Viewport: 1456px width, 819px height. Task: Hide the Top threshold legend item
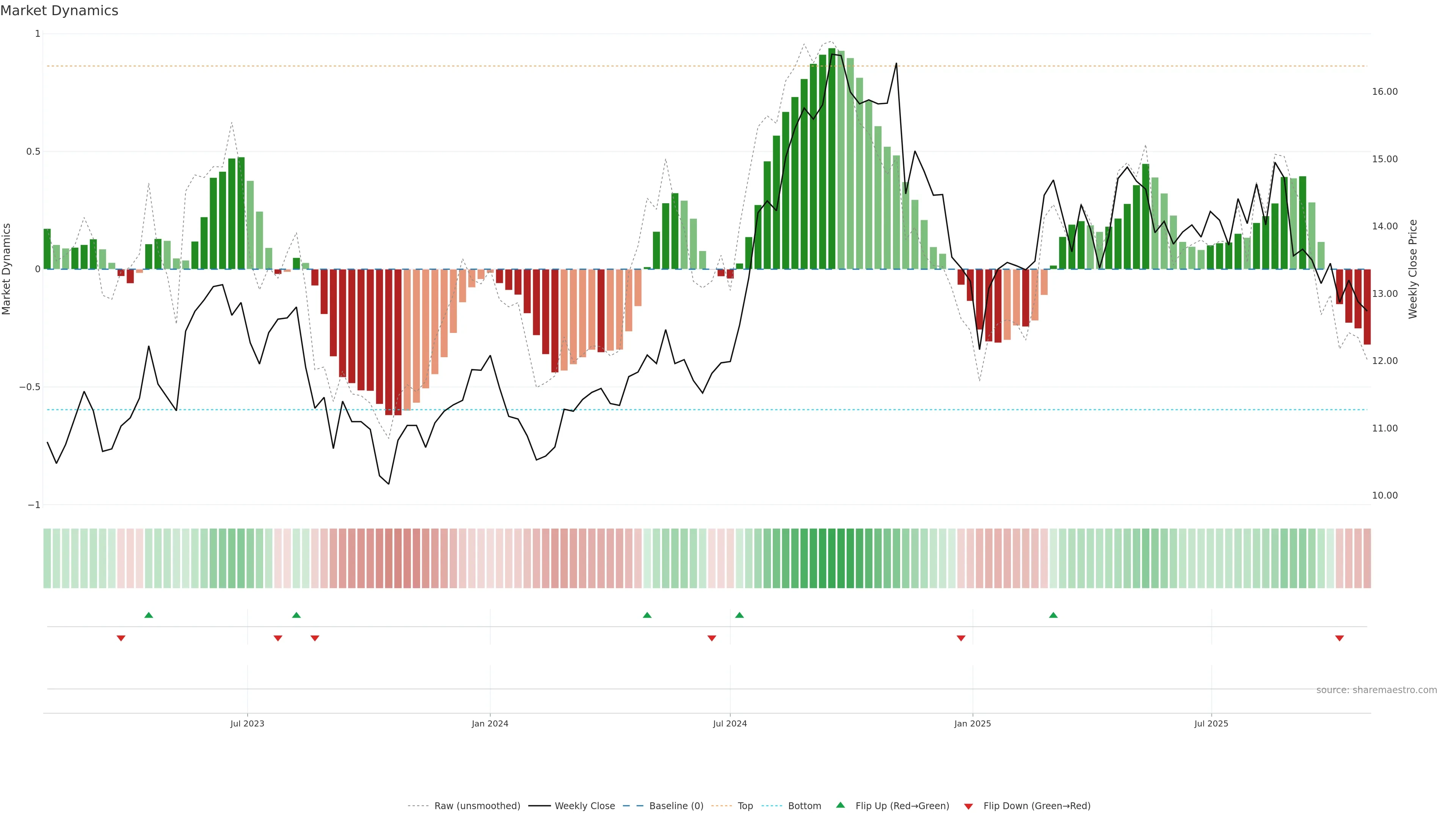[x=745, y=806]
